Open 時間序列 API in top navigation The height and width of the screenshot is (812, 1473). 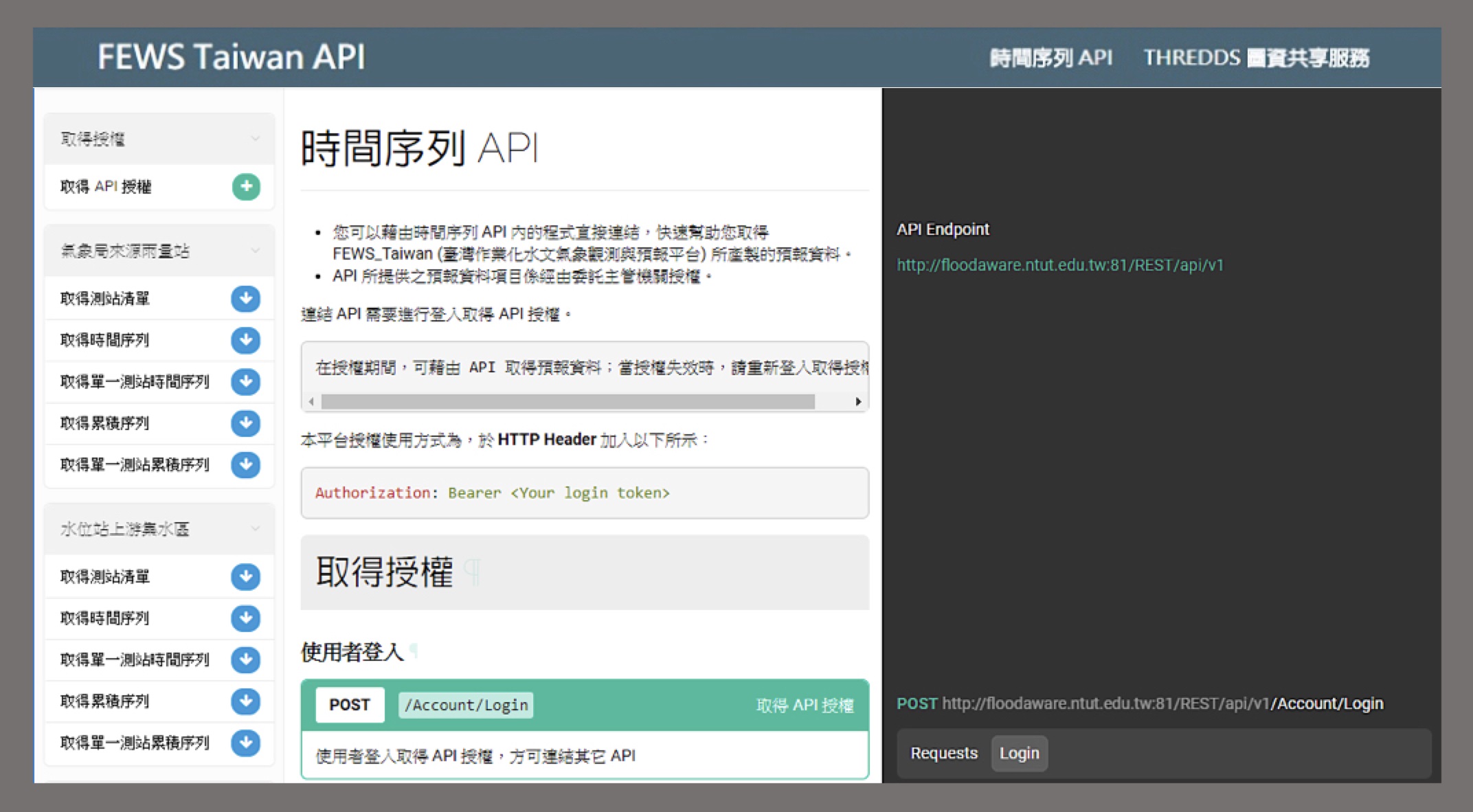(x=1050, y=58)
